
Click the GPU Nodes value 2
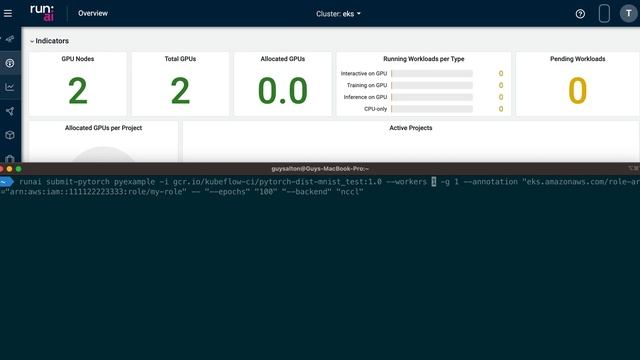[78, 91]
